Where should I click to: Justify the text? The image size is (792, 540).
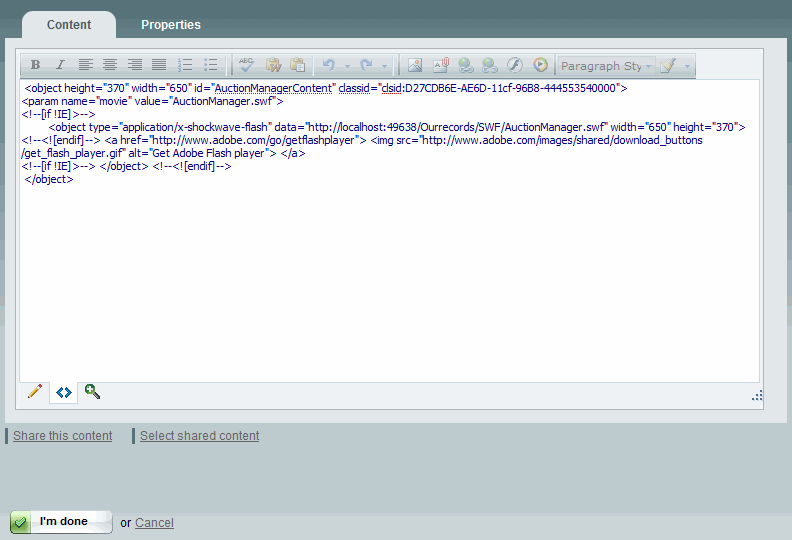coord(159,65)
